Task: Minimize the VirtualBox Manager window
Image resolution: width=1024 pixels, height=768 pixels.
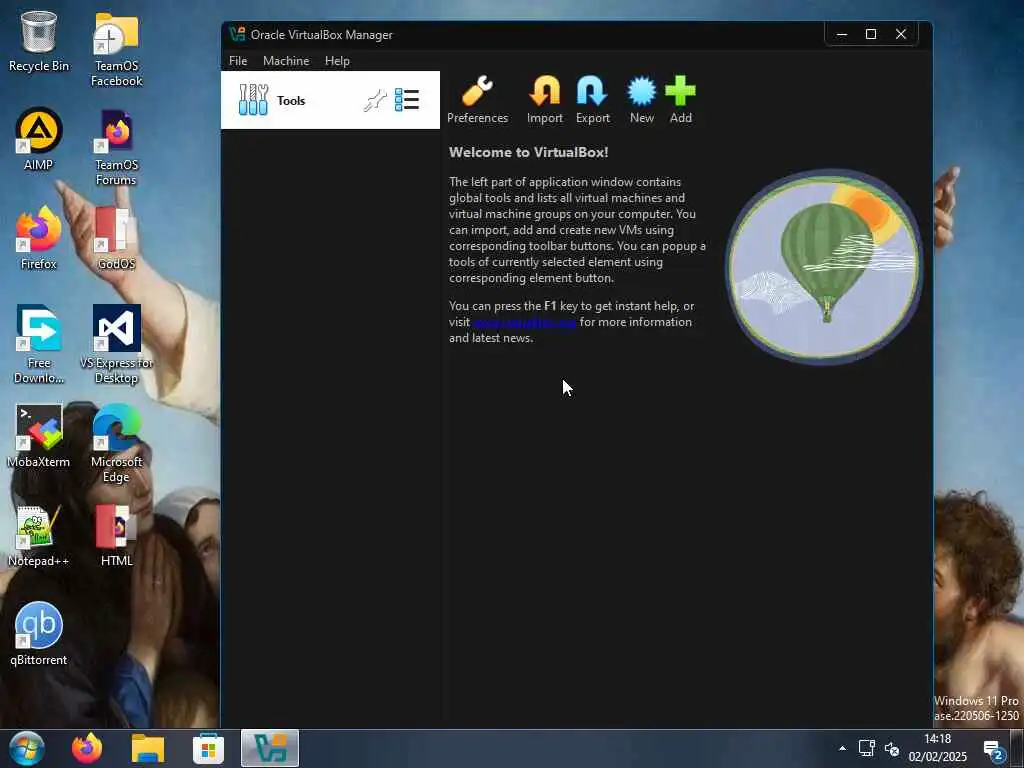Action: coord(842,34)
